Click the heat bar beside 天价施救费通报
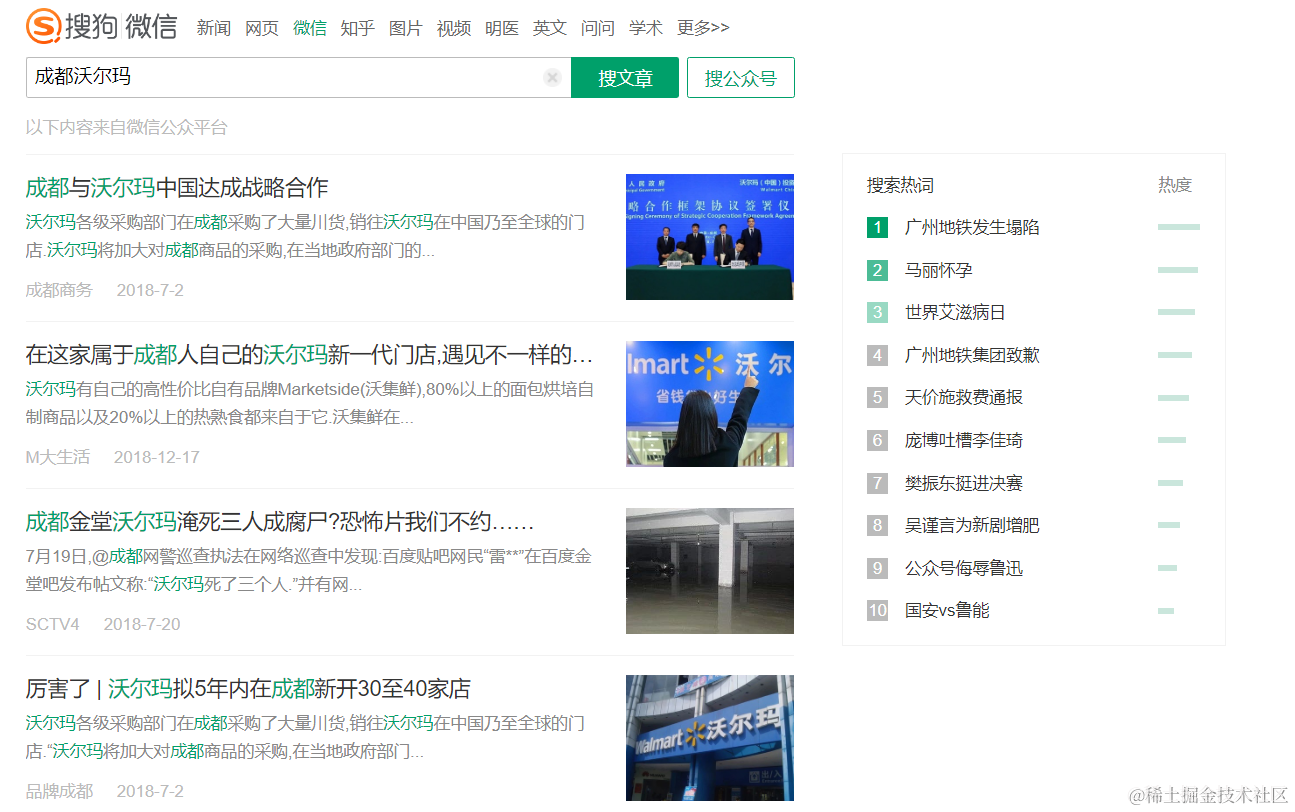1295x812 pixels. tap(1174, 398)
